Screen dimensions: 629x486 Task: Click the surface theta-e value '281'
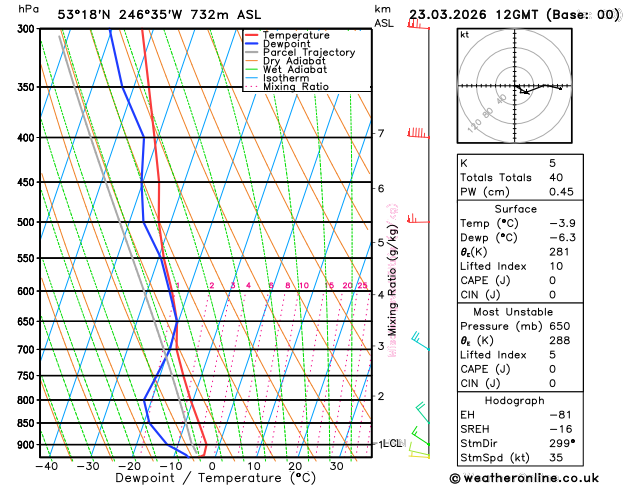click(559, 252)
